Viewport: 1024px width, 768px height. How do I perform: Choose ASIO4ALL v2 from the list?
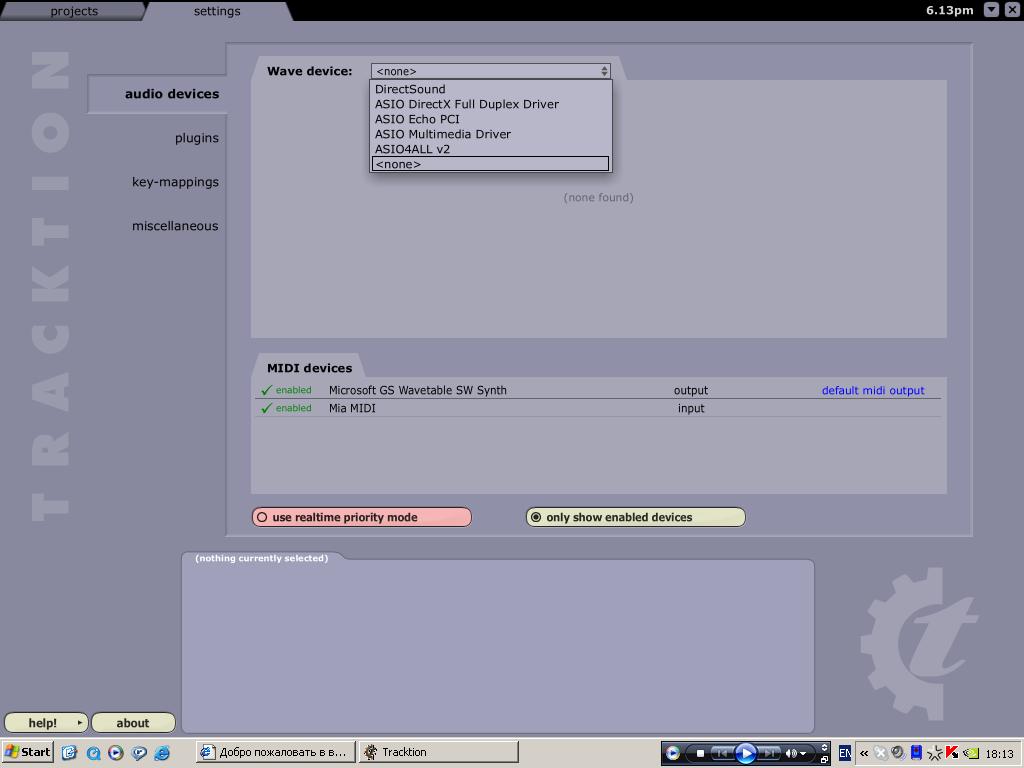[x=490, y=149]
